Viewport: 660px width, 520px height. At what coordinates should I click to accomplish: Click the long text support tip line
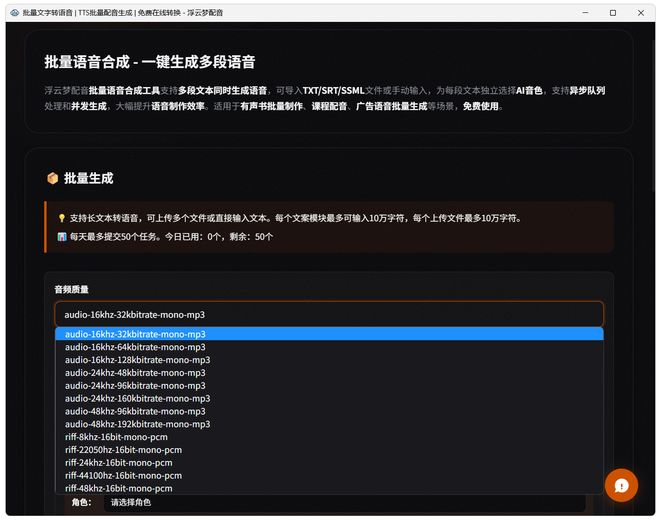pyautogui.click(x=295, y=218)
